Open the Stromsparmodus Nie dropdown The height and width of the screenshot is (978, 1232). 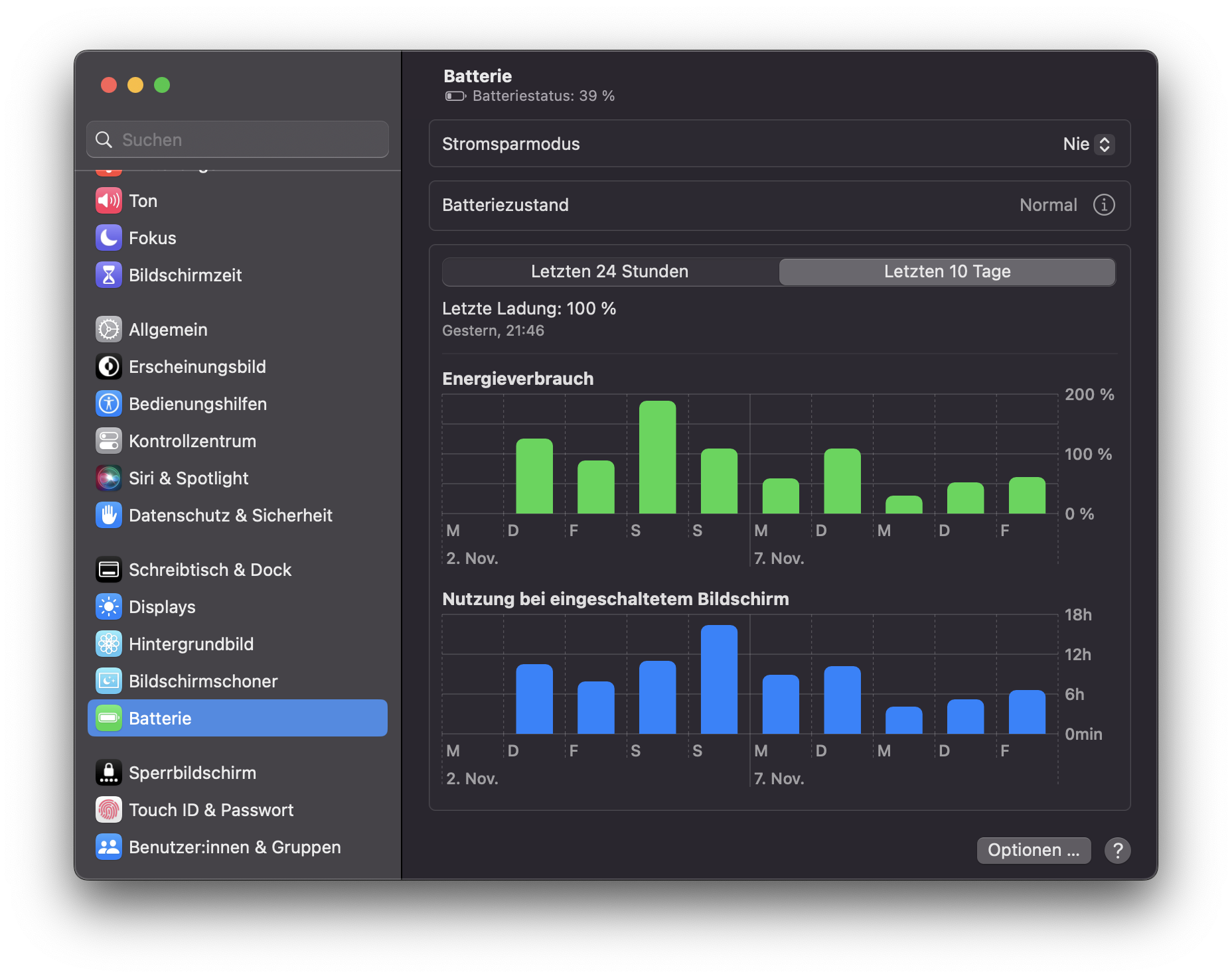point(1088,144)
